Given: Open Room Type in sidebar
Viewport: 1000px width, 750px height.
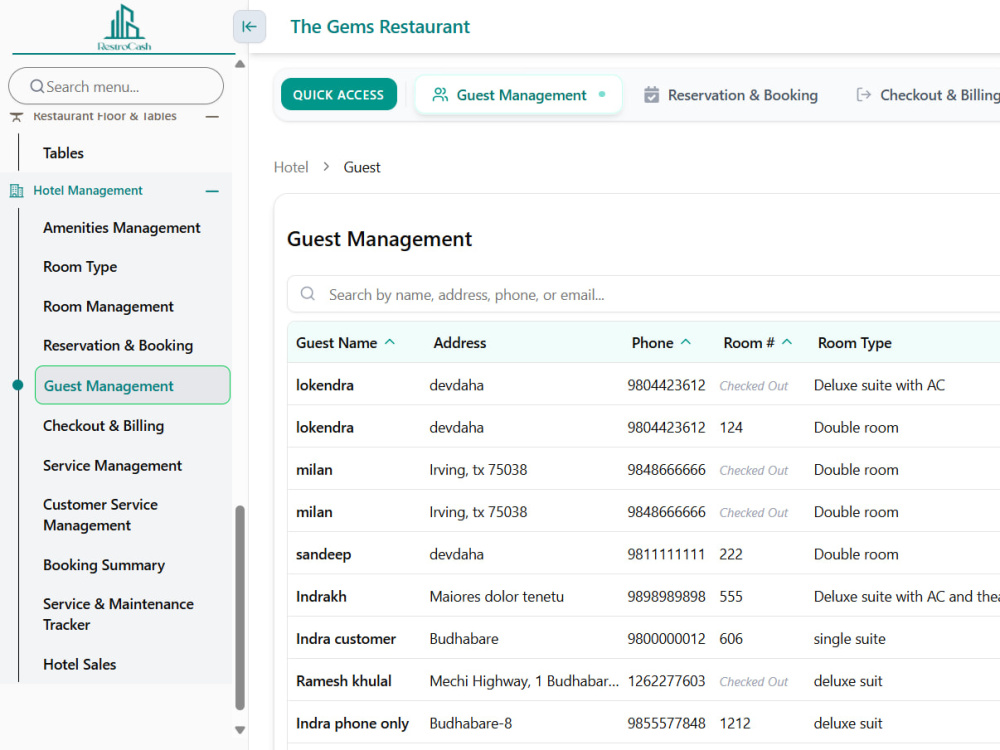Looking at the screenshot, I should click(x=80, y=267).
